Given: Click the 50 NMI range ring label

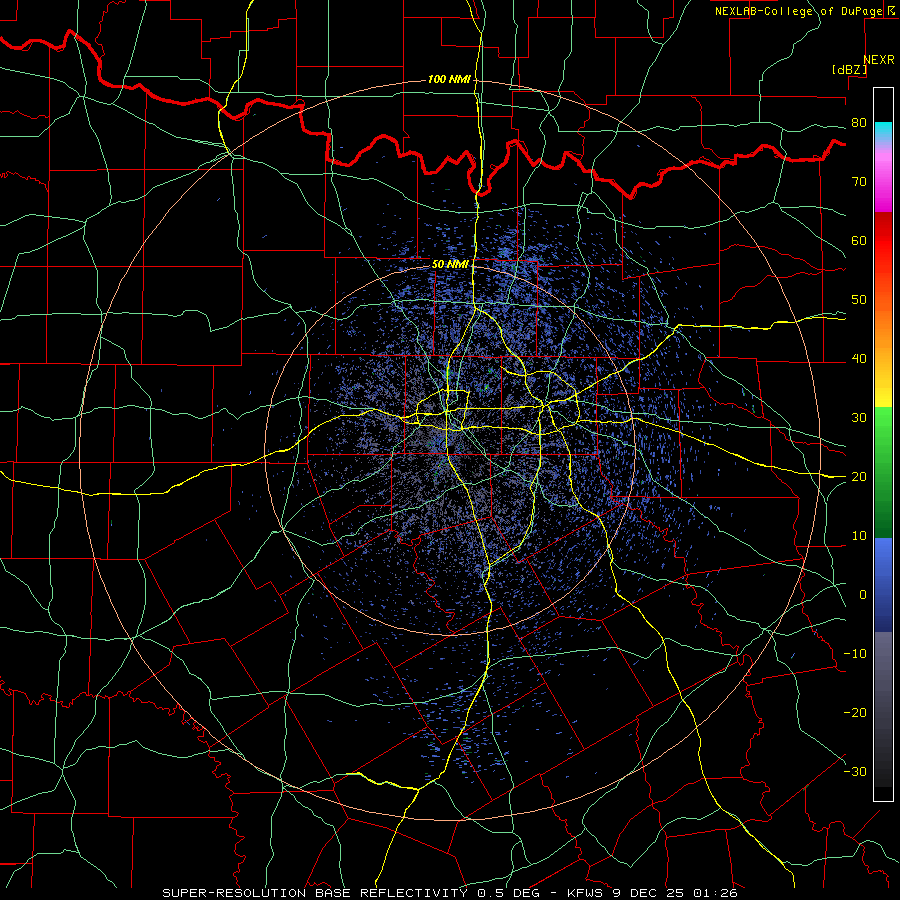Looking at the screenshot, I should [x=450, y=264].
